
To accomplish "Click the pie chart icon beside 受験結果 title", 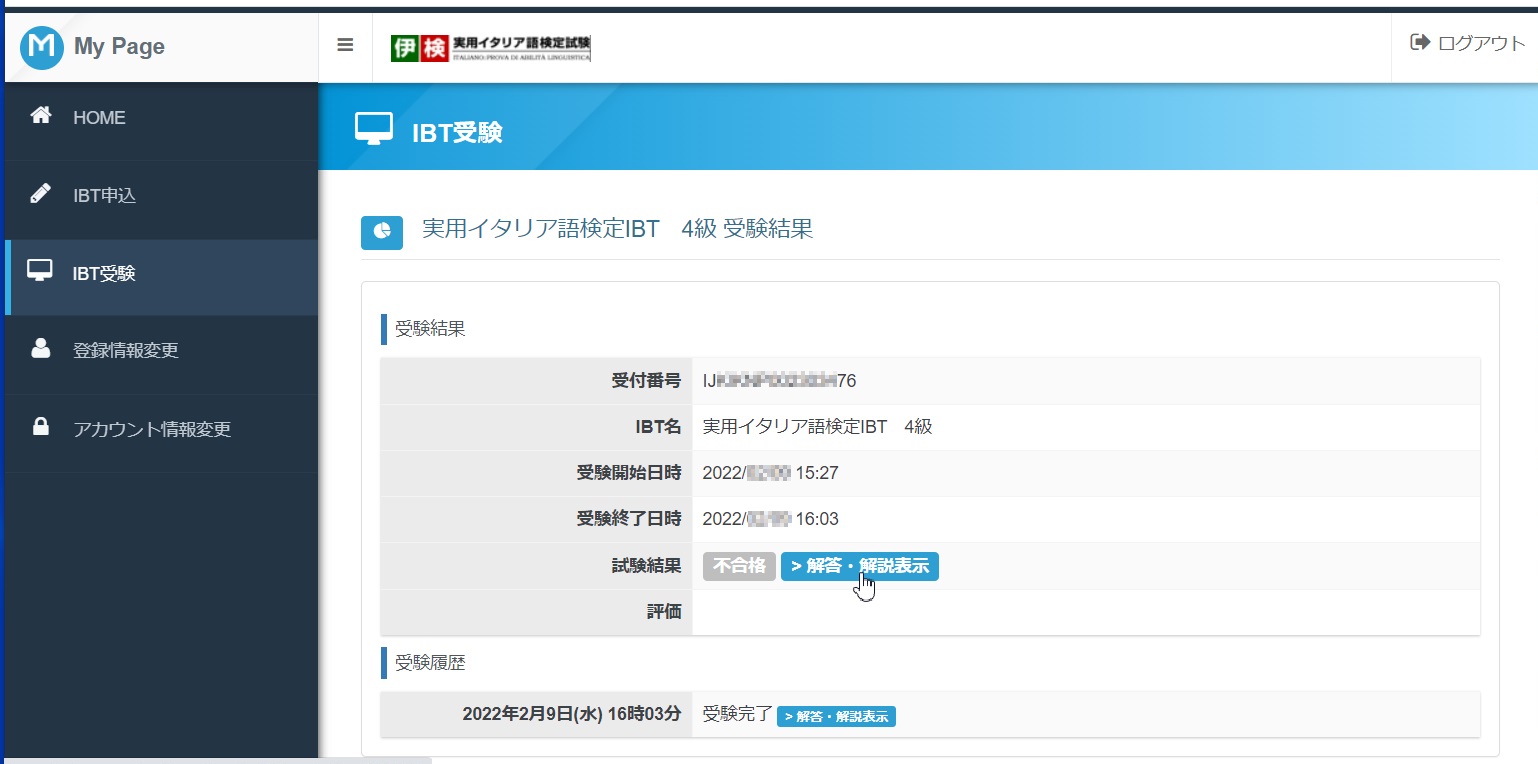I will [382, 231].
